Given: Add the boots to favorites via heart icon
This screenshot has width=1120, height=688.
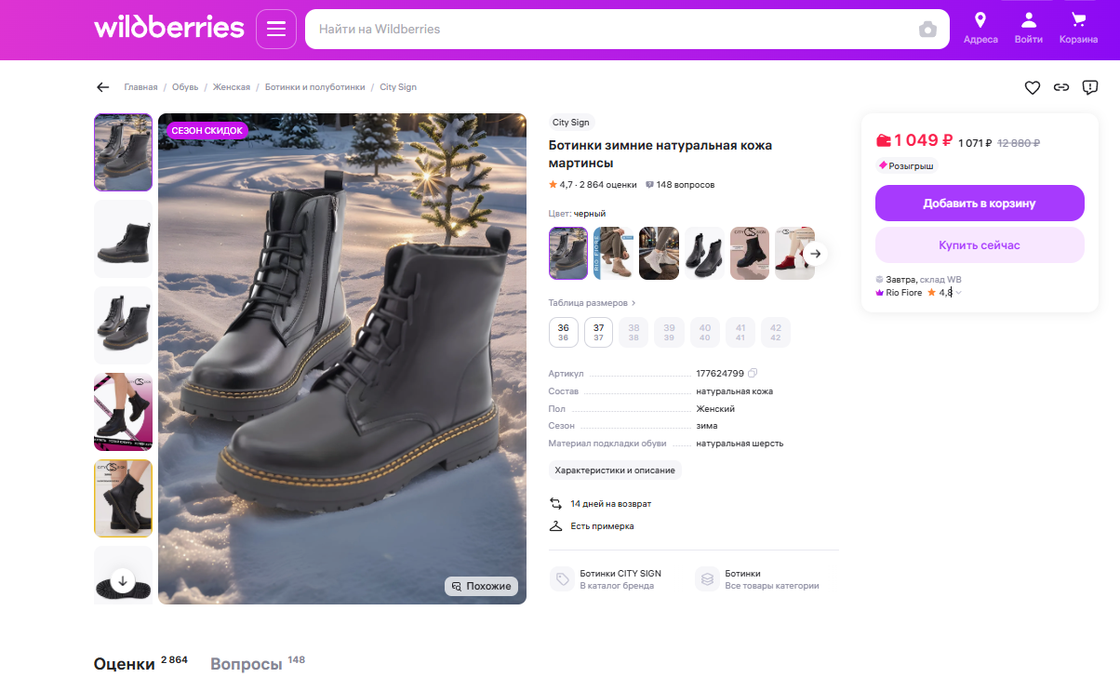Looking at the screenshot, I should coord(1032,87).
